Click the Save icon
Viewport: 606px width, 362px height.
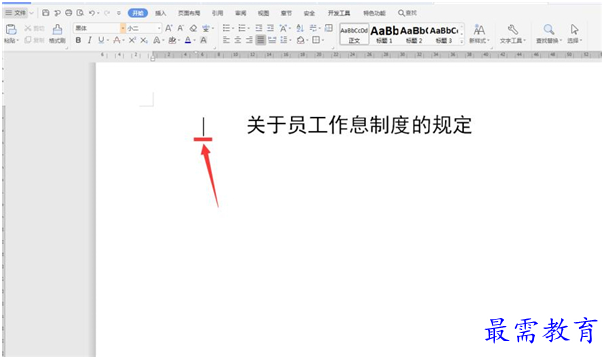click(x=46, y=13)
